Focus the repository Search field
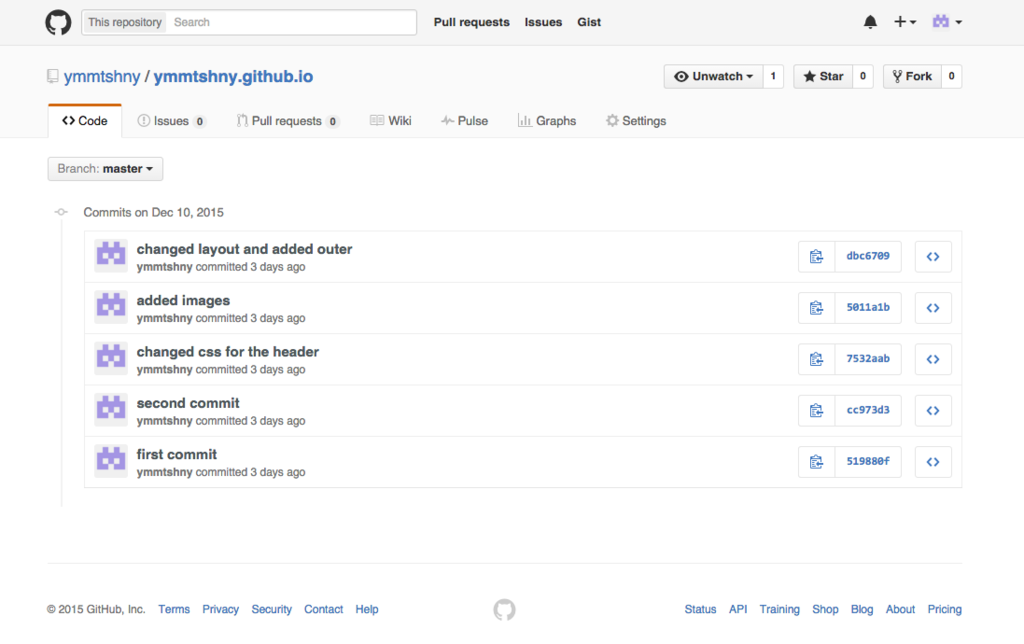The image size is (1024, 644). pyautogui.click(x=291, y=22)
